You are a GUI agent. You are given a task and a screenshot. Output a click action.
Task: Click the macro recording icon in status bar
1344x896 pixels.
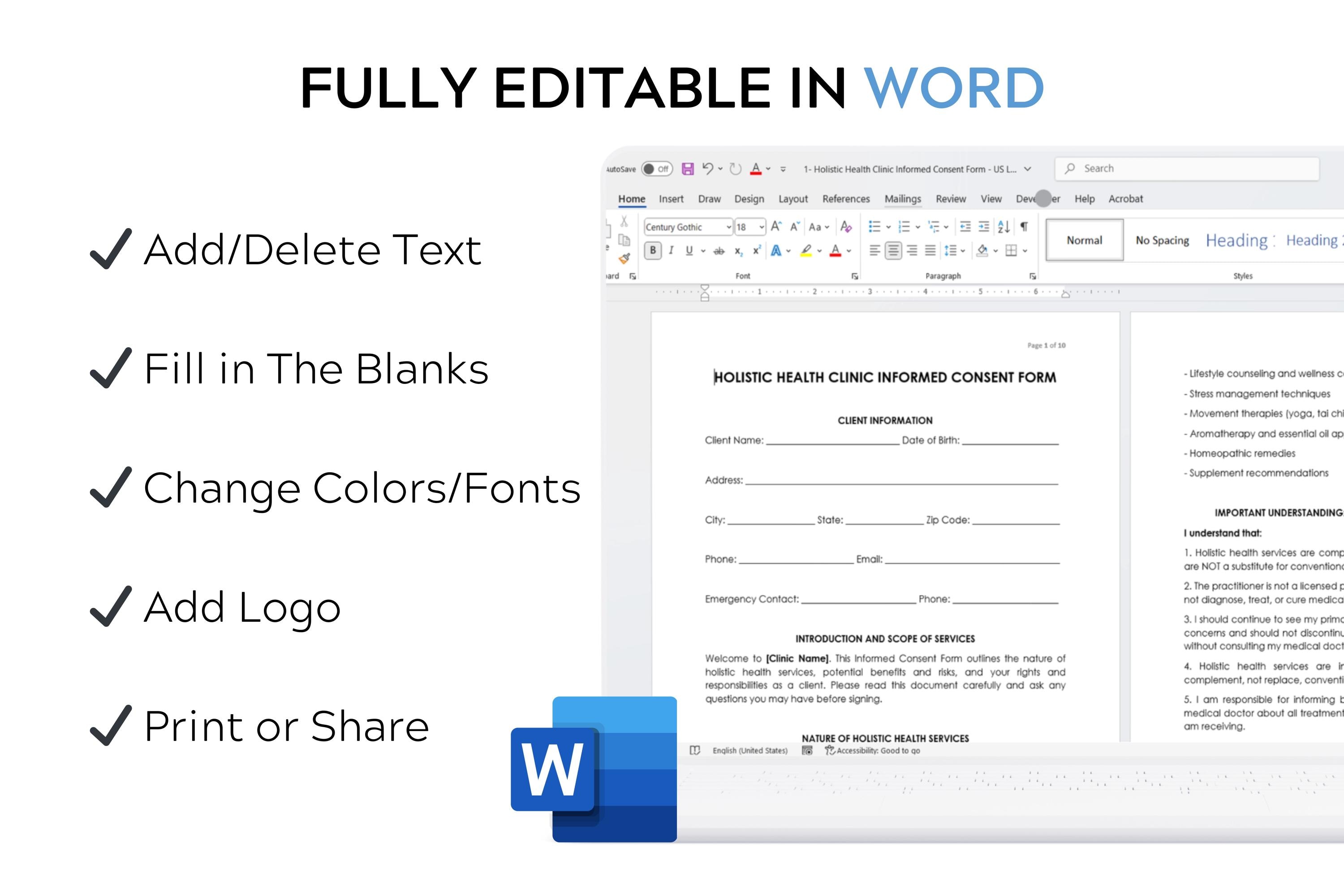807,750
